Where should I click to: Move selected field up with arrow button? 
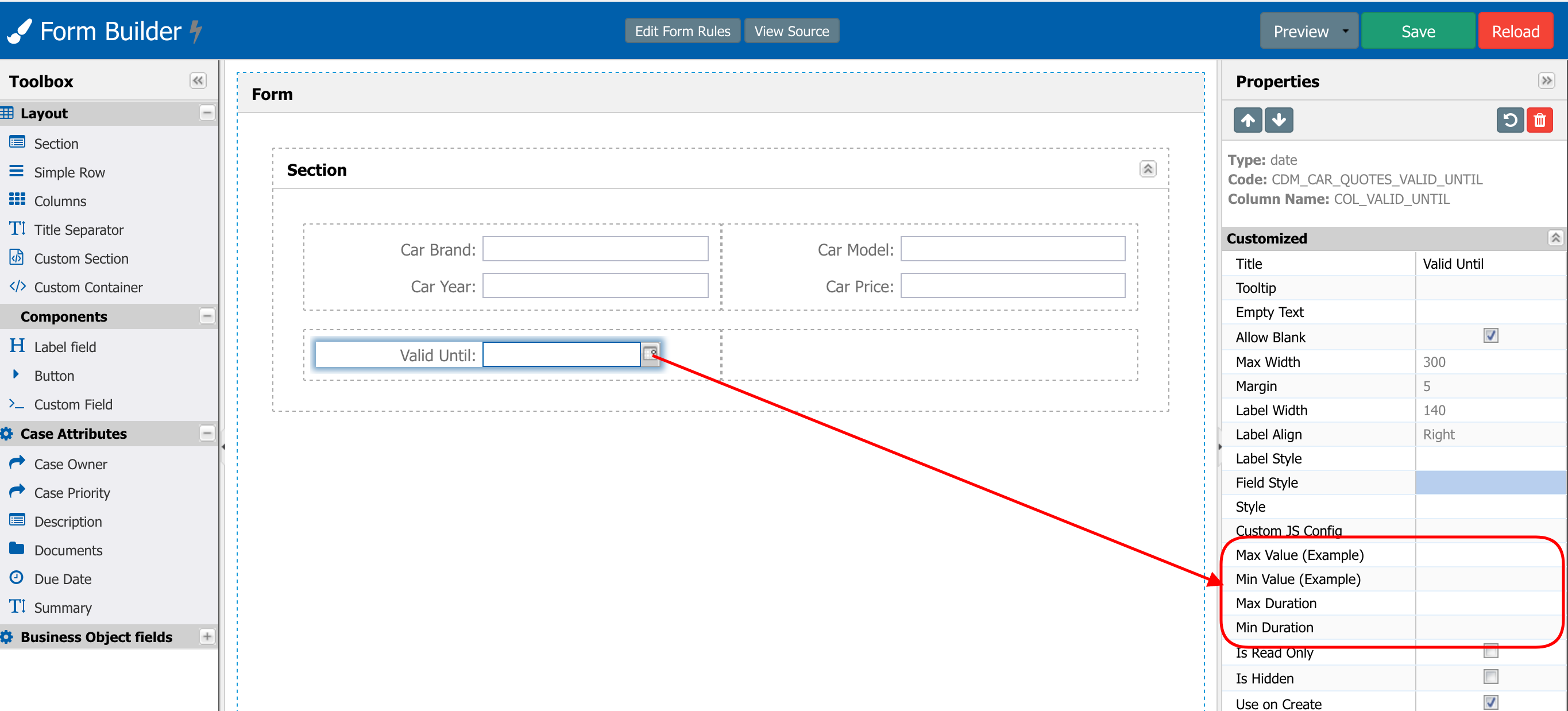coord(1248,120)
